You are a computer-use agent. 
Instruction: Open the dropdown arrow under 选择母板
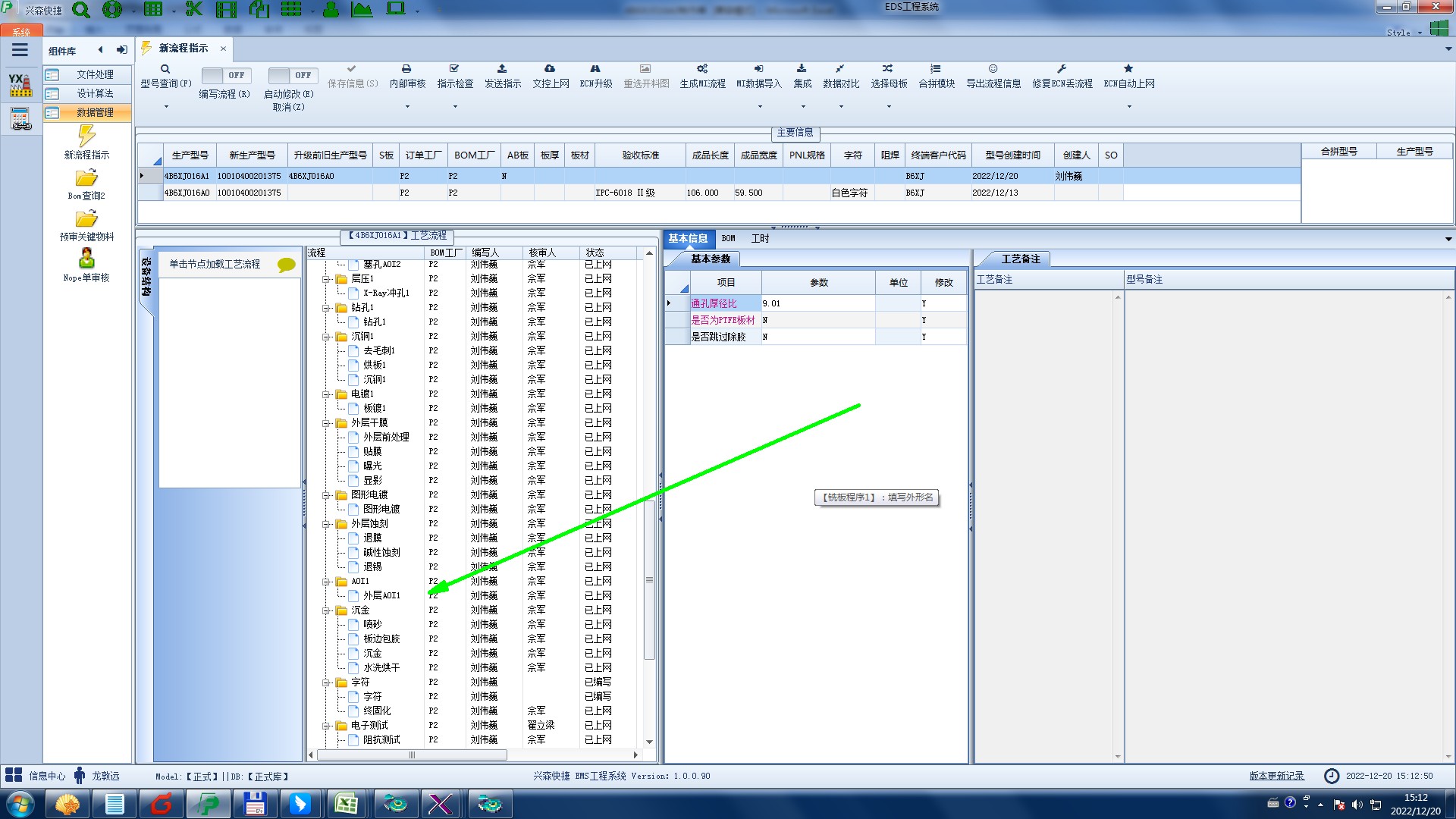[x=889, y=106]
